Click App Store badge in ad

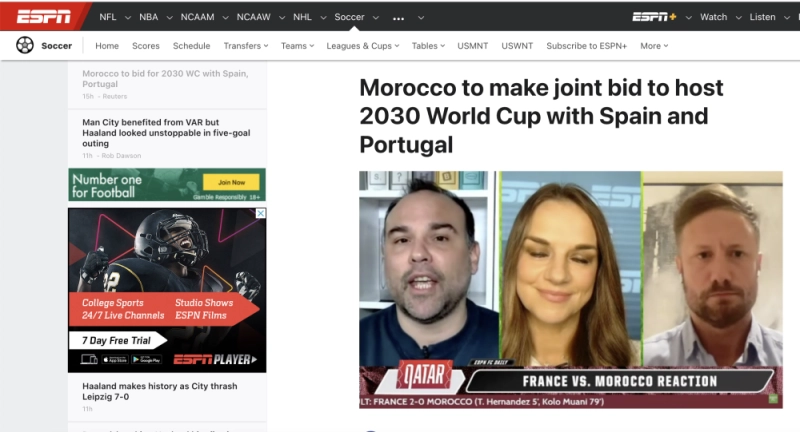[x=115, y=359]
